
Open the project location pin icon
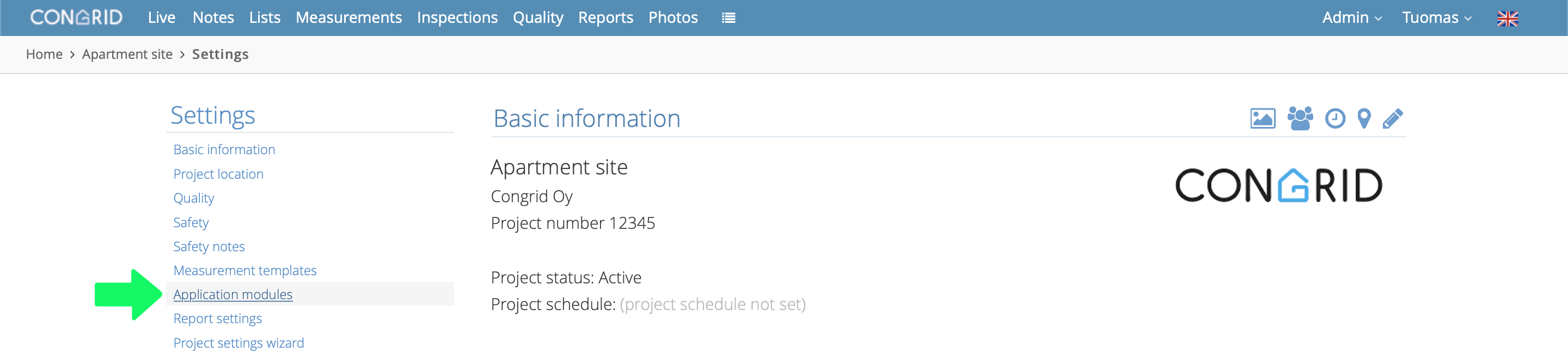pyautogui.click(x=1364, y=118)
